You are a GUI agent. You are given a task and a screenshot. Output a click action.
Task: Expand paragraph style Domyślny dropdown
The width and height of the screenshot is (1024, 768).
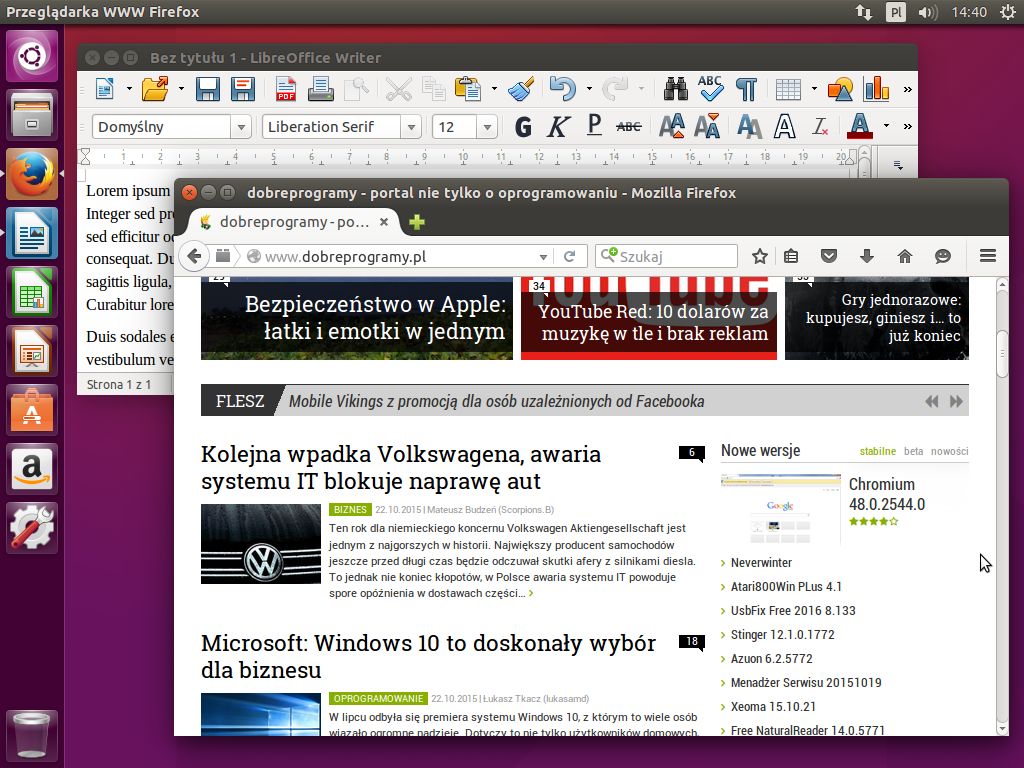[241, 127]
